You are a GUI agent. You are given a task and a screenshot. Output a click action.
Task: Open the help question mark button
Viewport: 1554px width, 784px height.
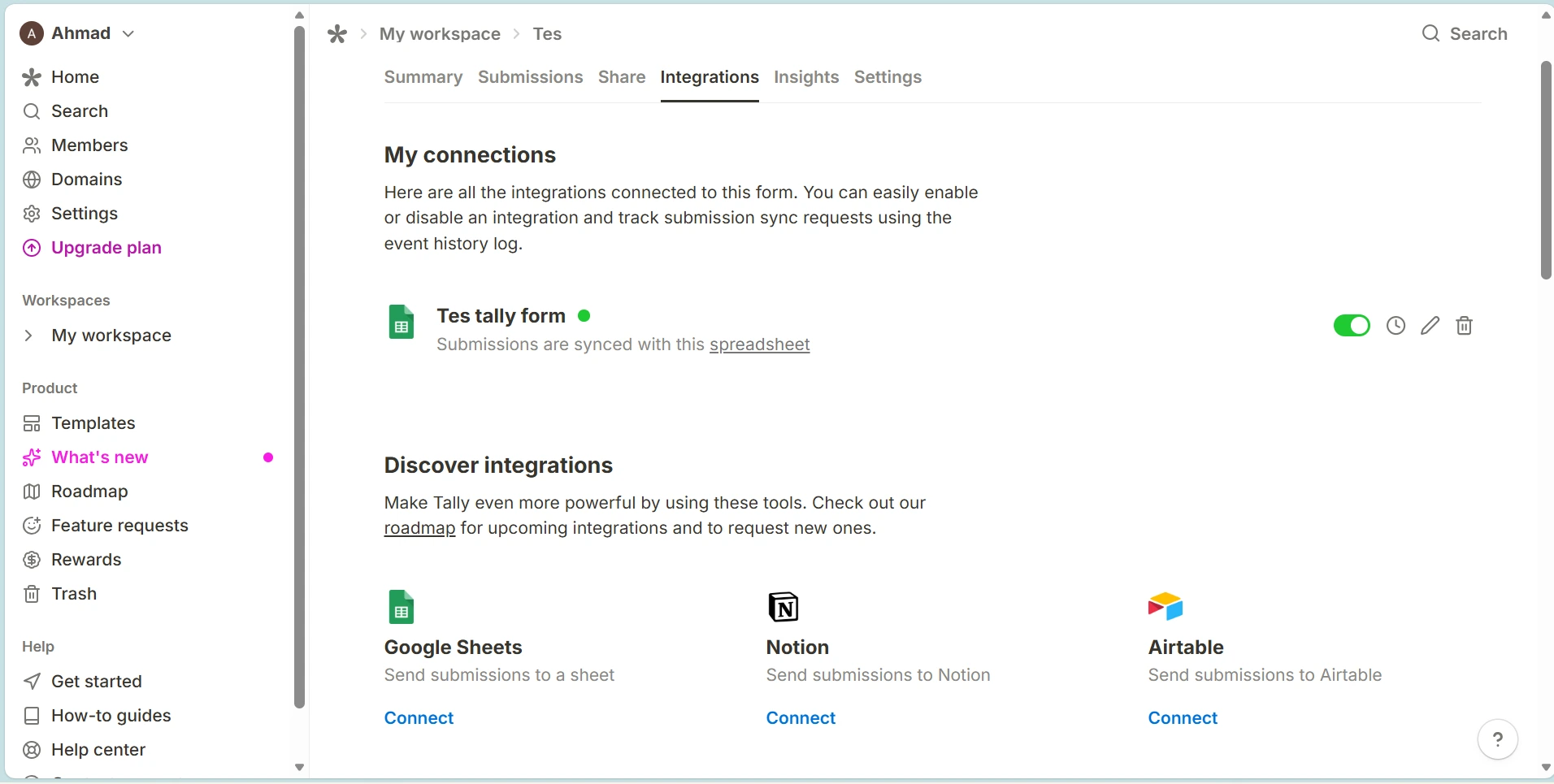coord(1497,739)
